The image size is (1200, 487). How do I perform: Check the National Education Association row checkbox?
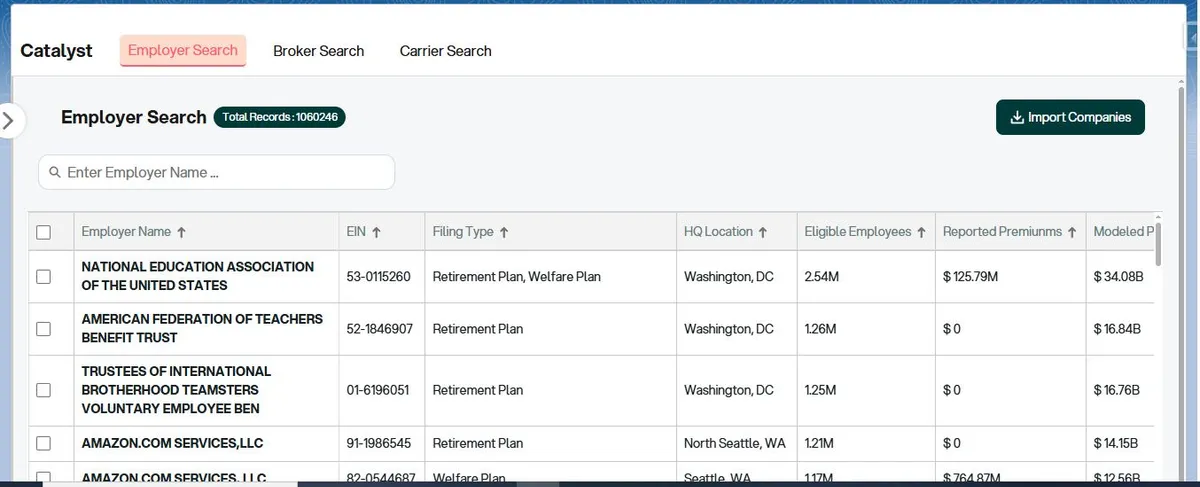pyautogui.click(x=43, y=277)
